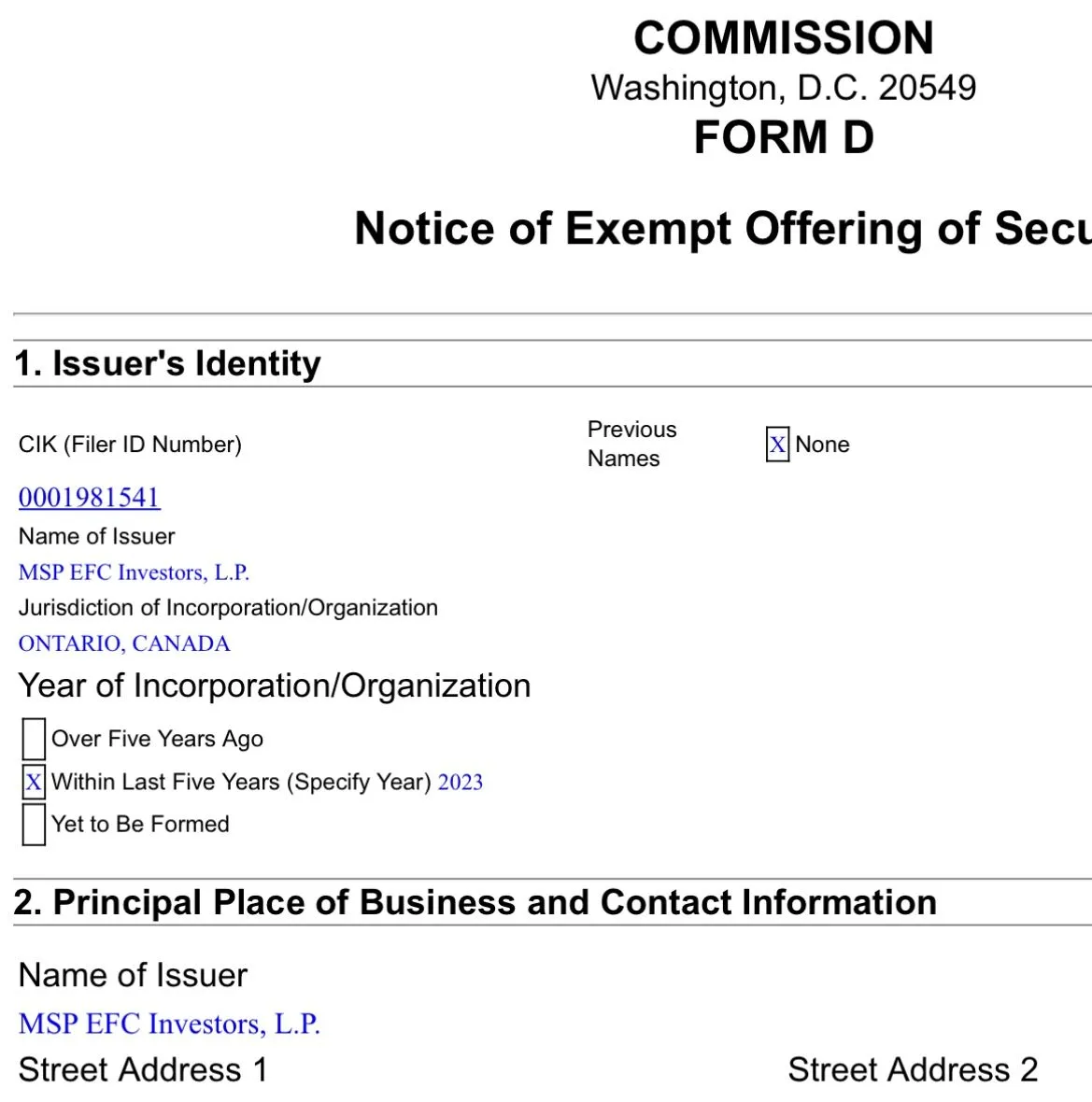Click the Street Address 2 label
This screenshot has height=1102, width=1092.
click(913, 1069)
